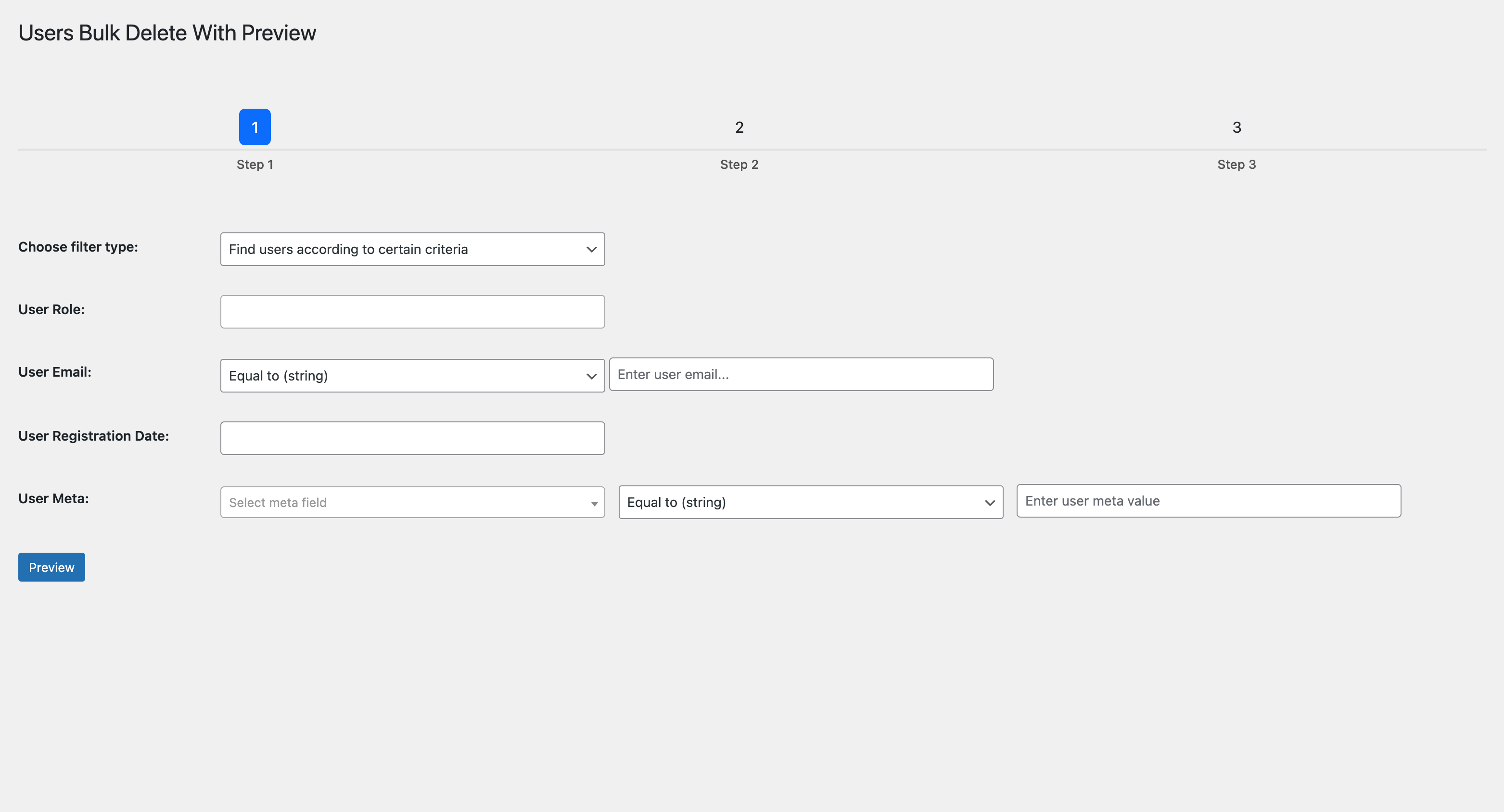
Task: Open the User Email comparison dropdown
Action: point(412,375)
